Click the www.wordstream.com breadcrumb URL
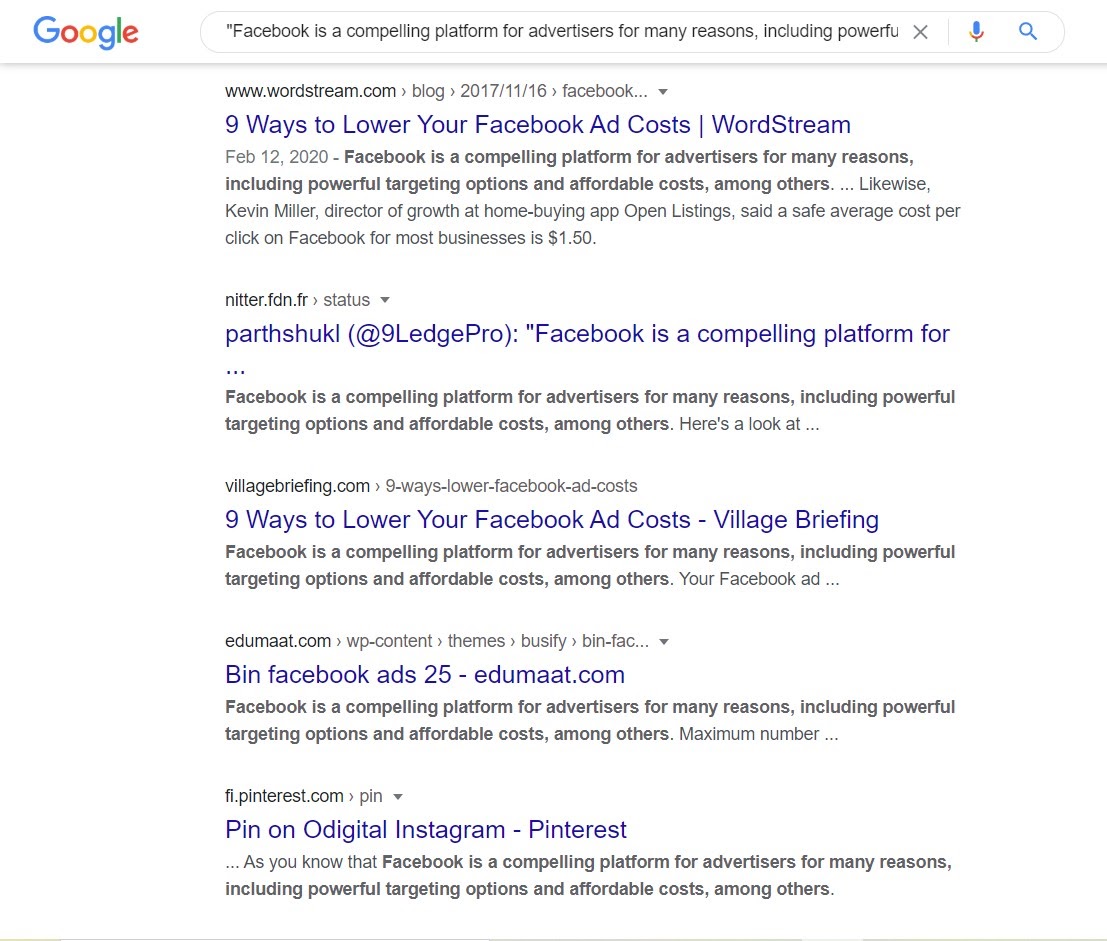 tap(310, 91)
